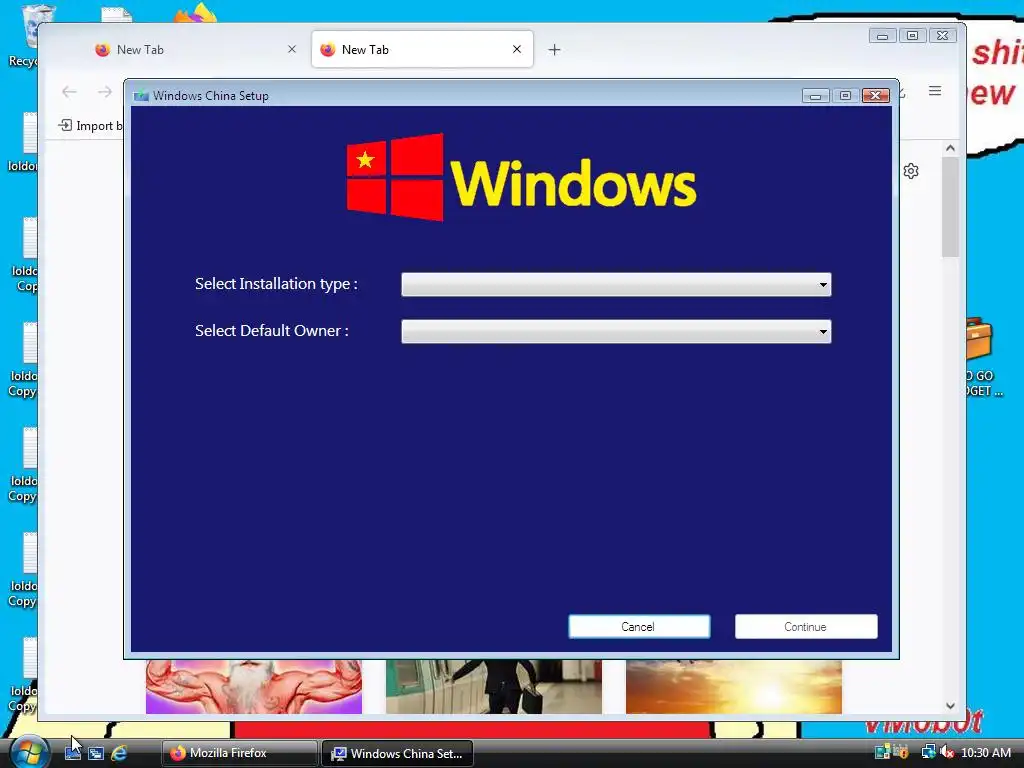Close the Firefox window
This screenshot has width=1024, height=768.
[942, 35]
